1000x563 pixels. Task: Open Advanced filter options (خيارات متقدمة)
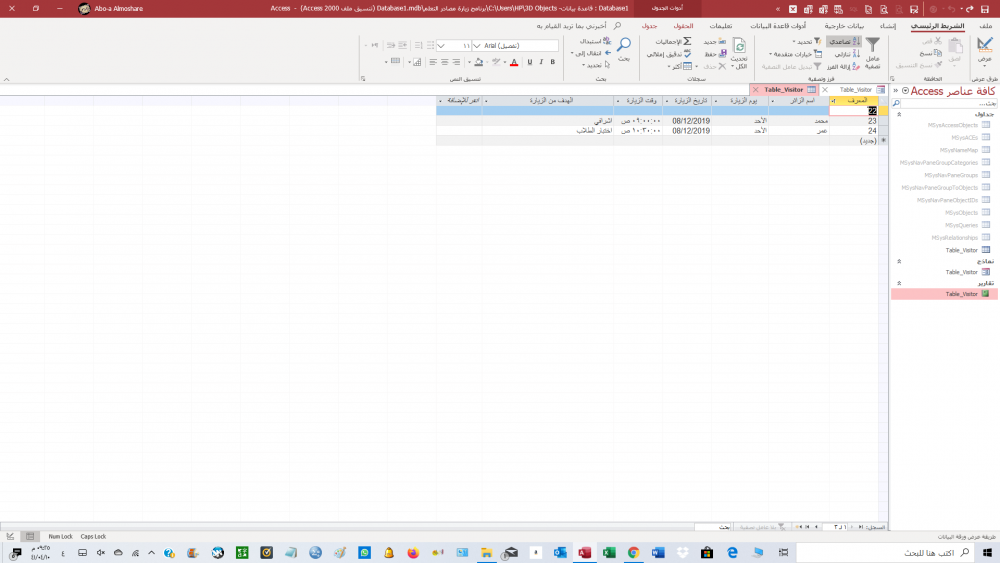coord(795,54)
